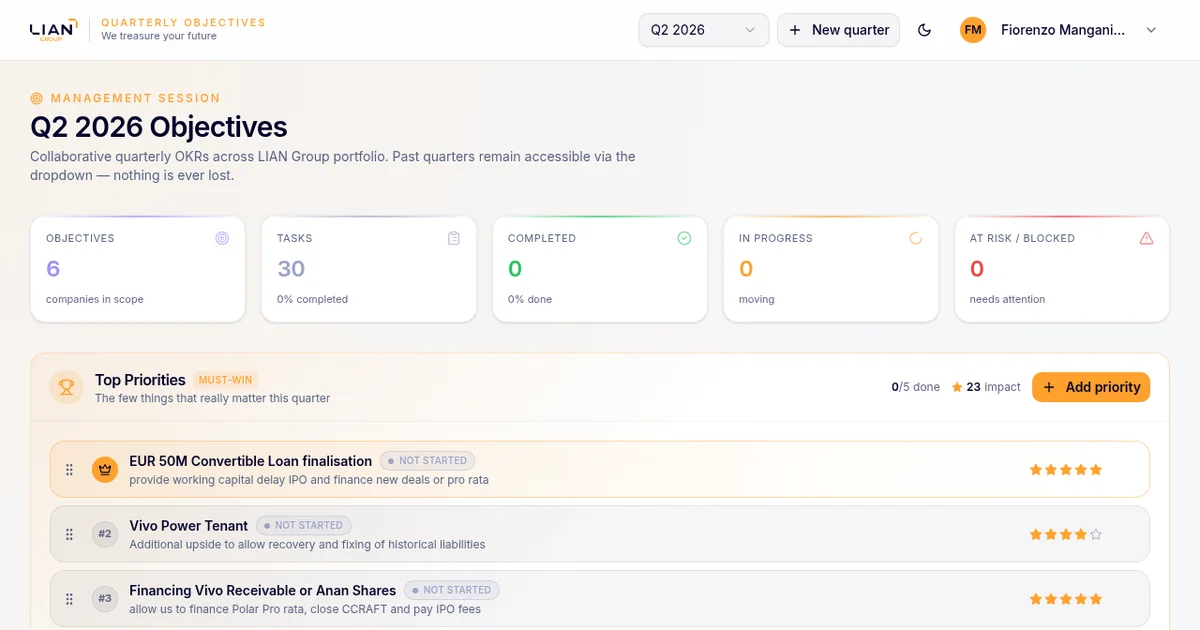Click the checkmark icon on the Completed card

tap(684, 238)
